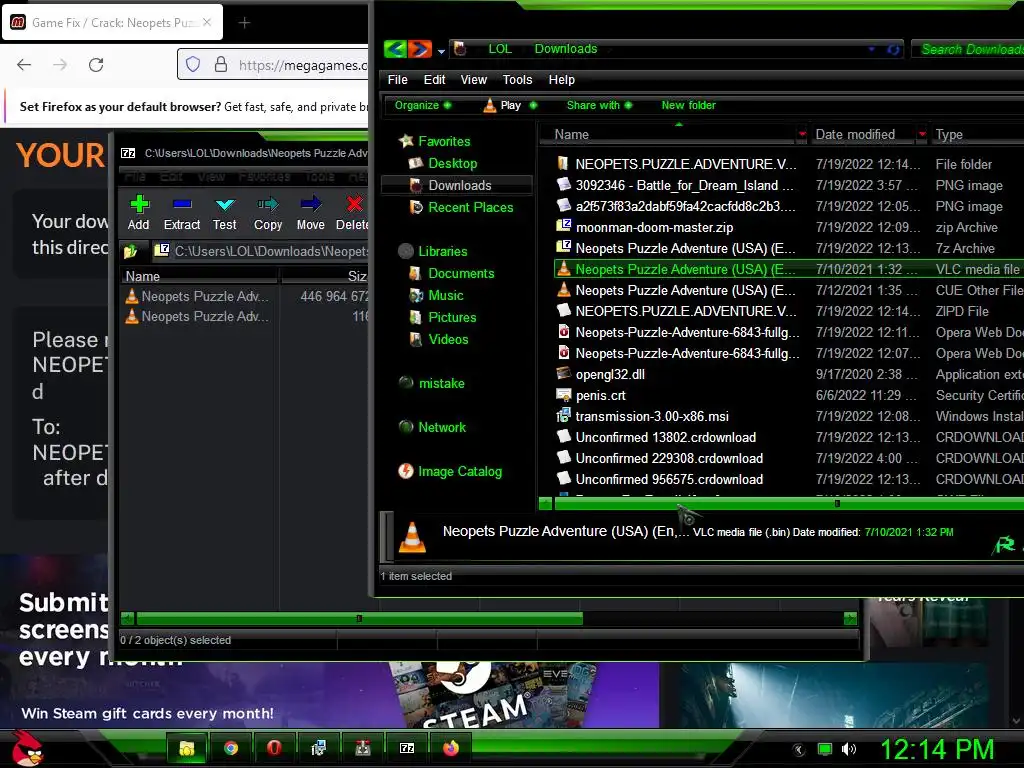Select Network in the navigation pane
Image resolution: width=1024 pixels, height=768 pixels.
point(441,427)
